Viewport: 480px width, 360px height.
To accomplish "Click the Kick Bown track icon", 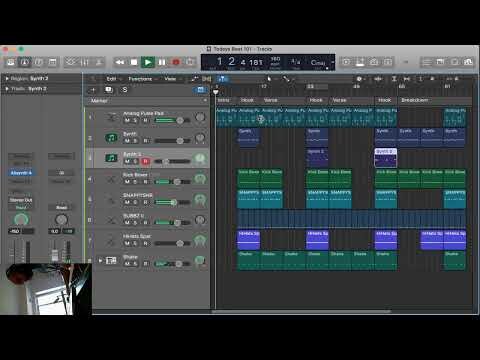I will [111, 179].
